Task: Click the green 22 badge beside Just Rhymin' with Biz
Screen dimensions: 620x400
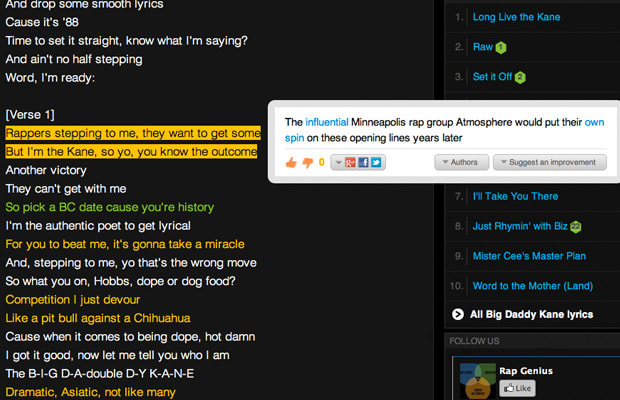Action: (576, 226)
